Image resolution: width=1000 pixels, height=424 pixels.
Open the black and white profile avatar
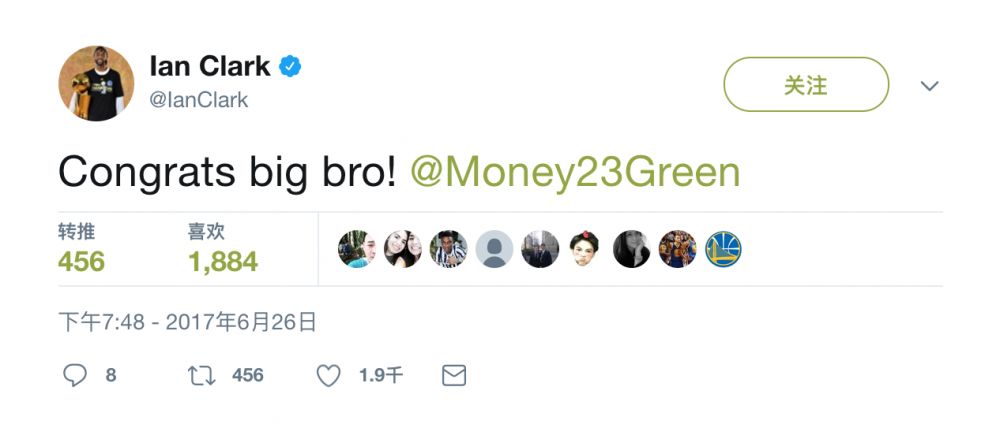(631, 249)
